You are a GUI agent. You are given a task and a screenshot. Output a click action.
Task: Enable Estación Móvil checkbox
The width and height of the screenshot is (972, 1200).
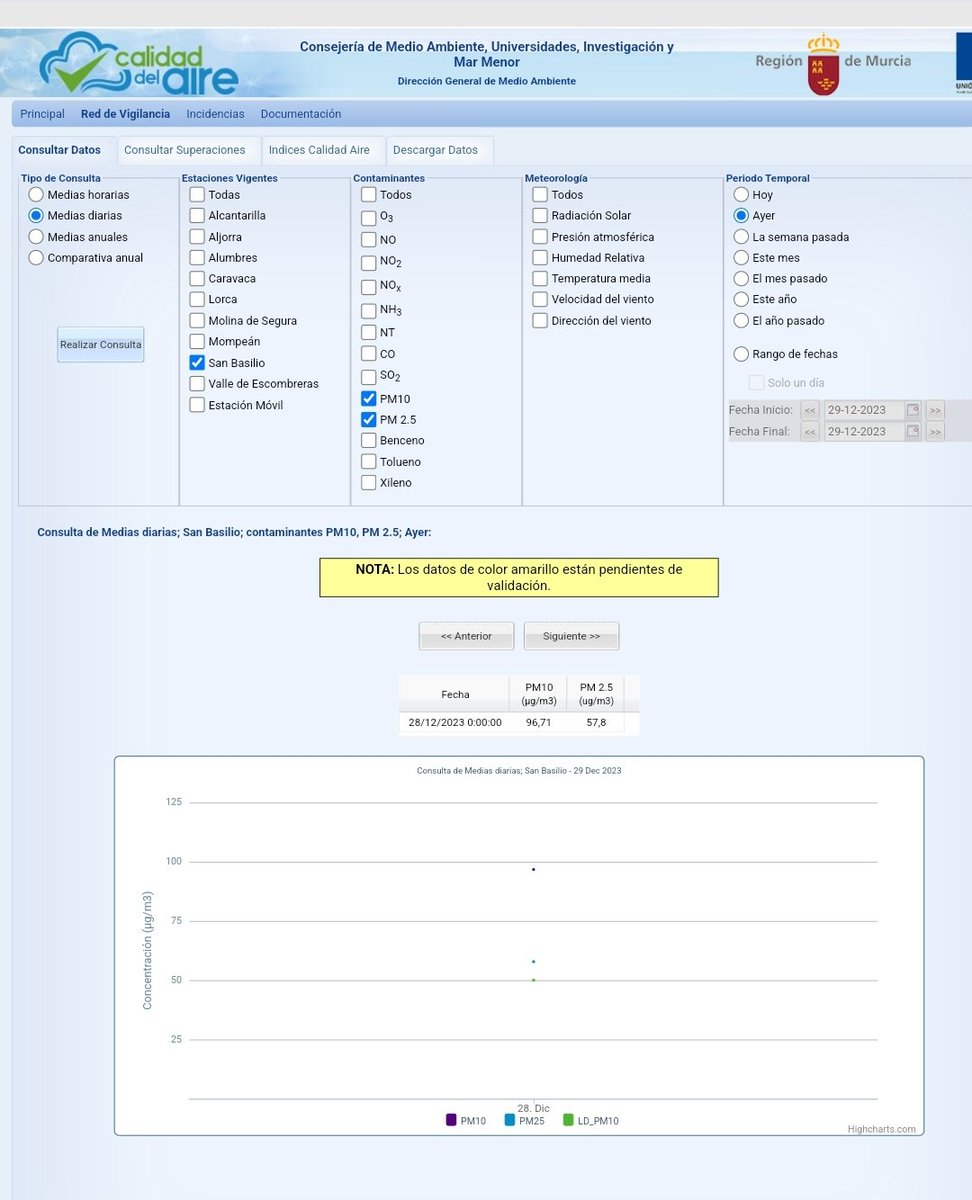pyautogui.click(x=198, y=405)
